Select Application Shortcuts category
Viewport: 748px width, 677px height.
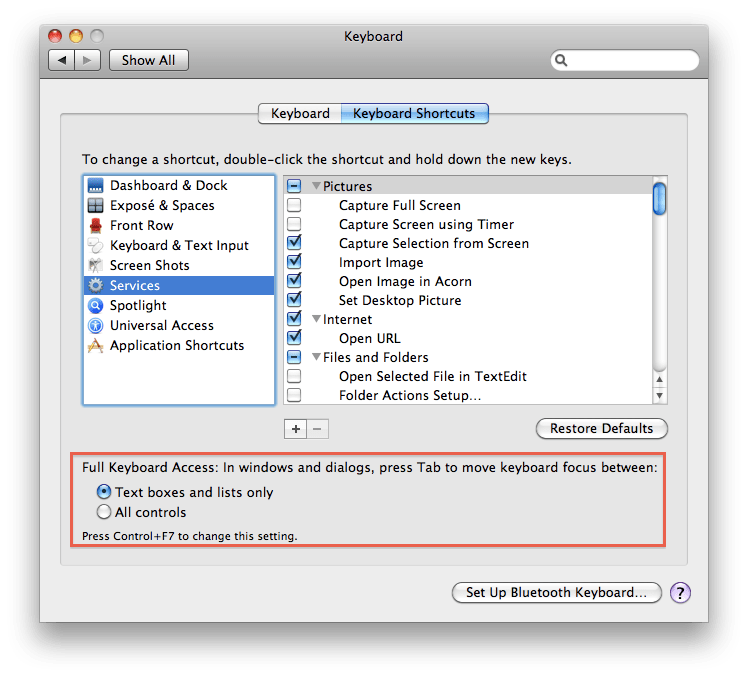pyautogui.click(x=179, y=345)
